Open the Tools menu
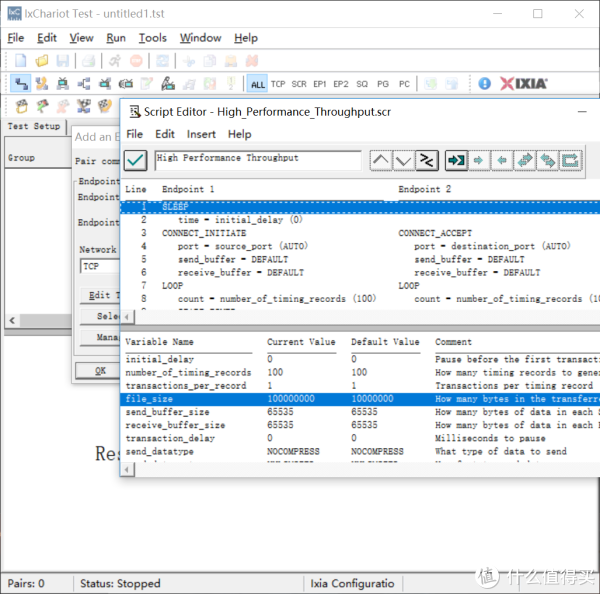This screenshot has height=594, width=600. (x=152, y=38)
